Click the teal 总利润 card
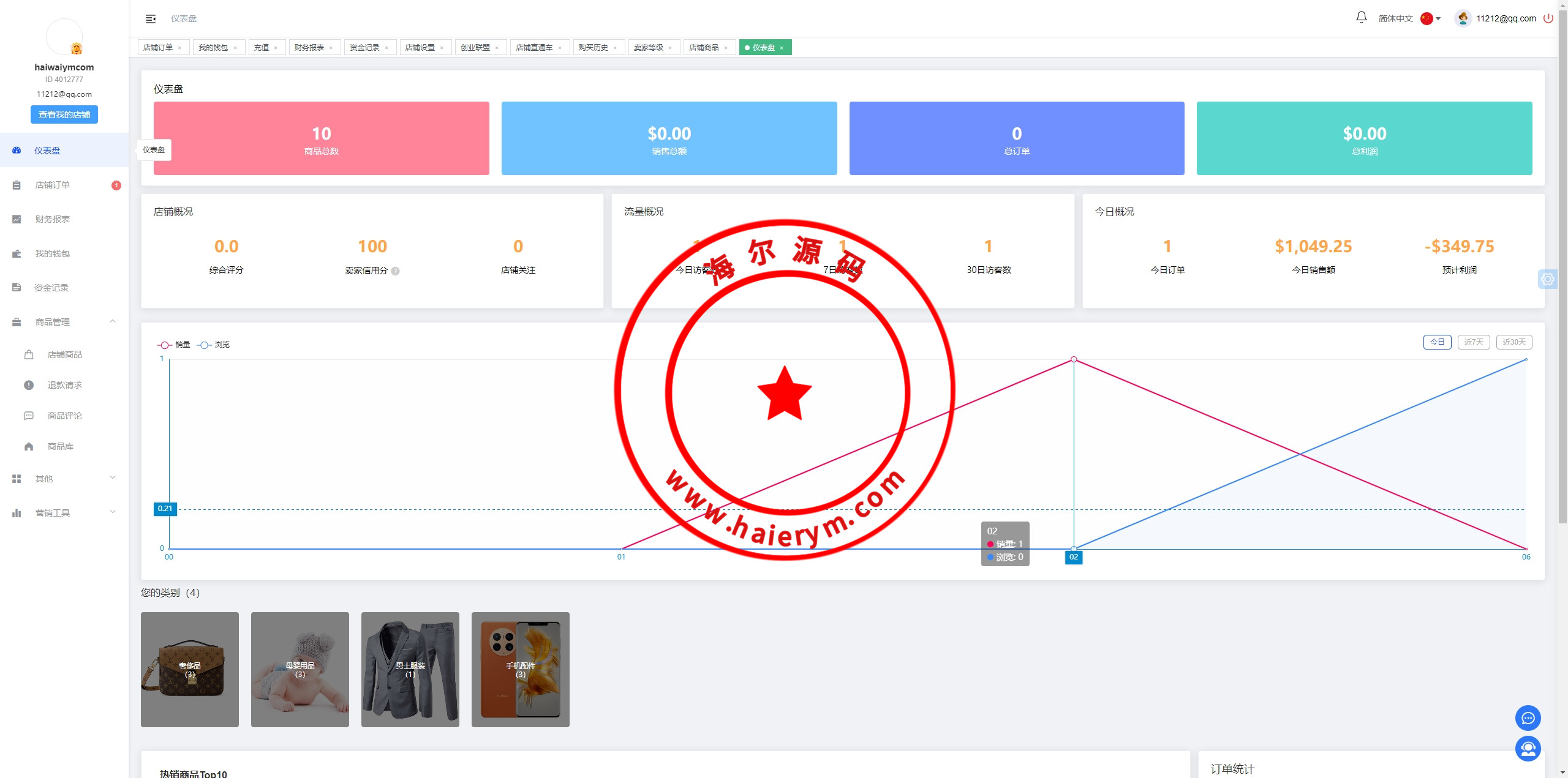The width and height of the screenshot is (1568, 778). 1365,138
